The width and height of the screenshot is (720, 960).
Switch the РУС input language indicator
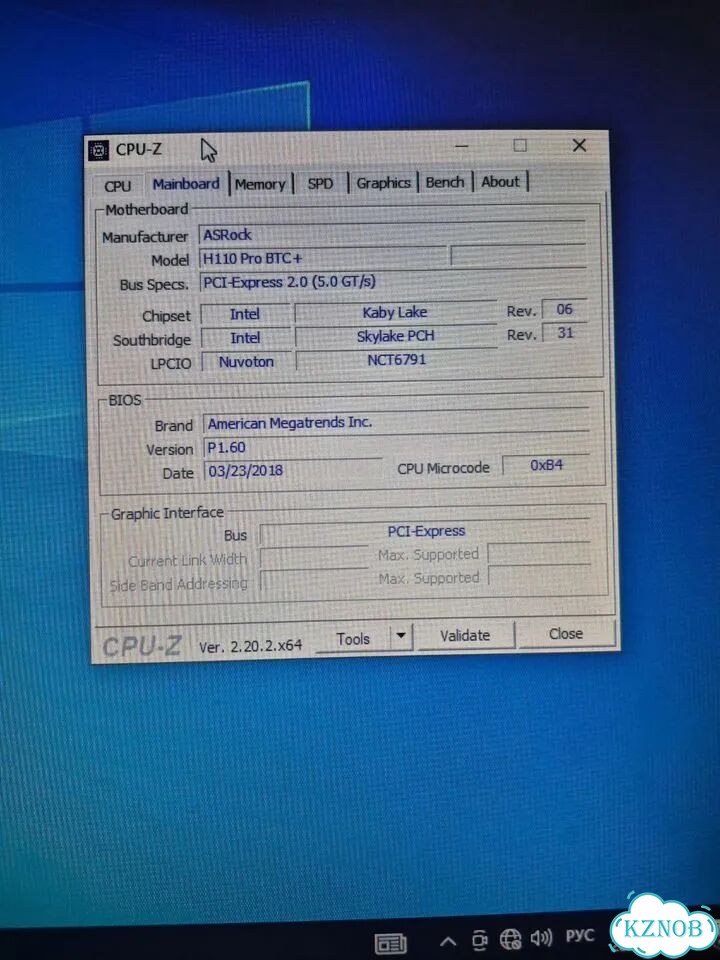tap(579, 936)
